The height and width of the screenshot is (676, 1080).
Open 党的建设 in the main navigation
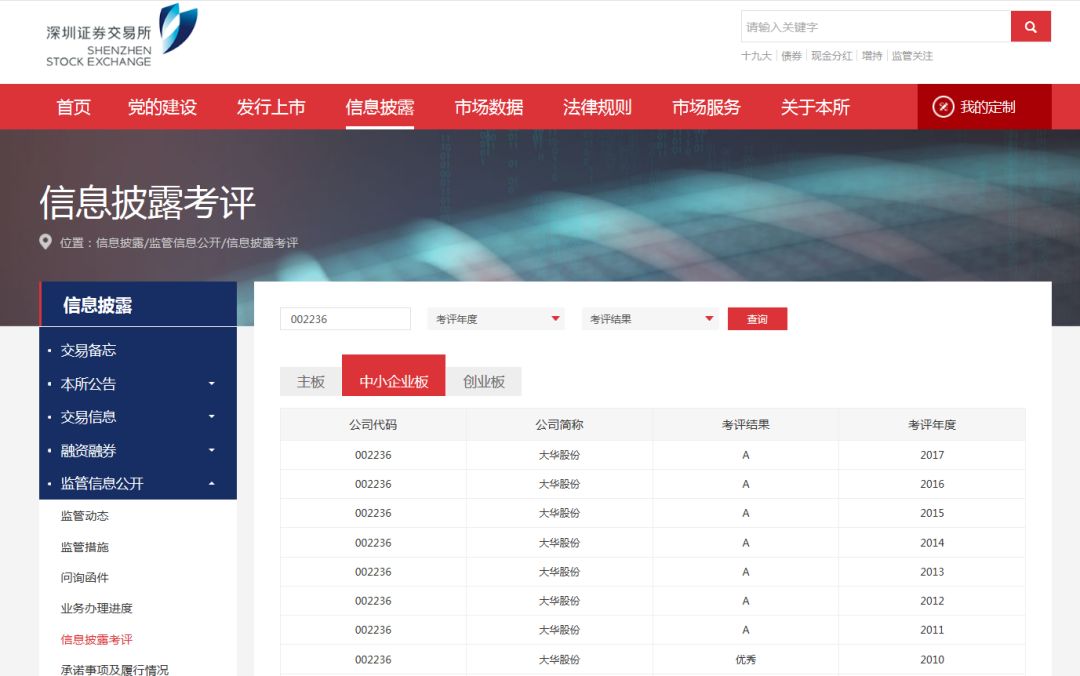coord(163,107)
